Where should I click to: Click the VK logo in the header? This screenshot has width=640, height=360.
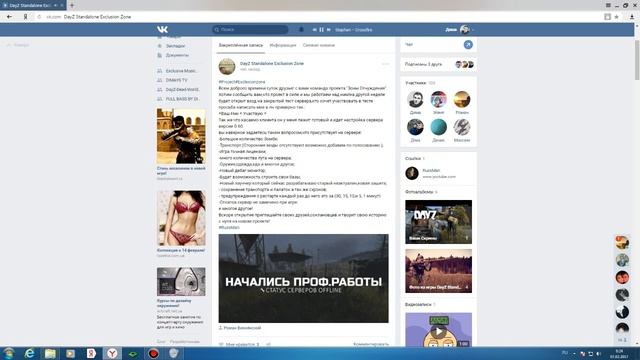coord(162,29)
